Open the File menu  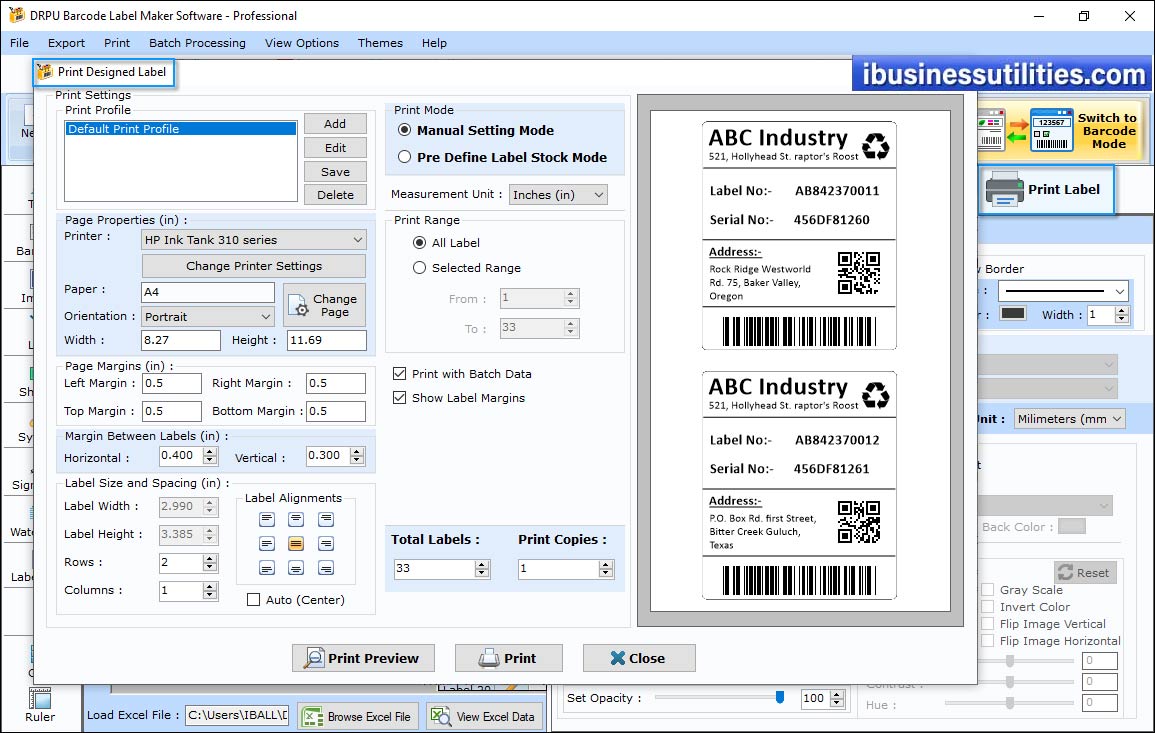tap(19, 43)
